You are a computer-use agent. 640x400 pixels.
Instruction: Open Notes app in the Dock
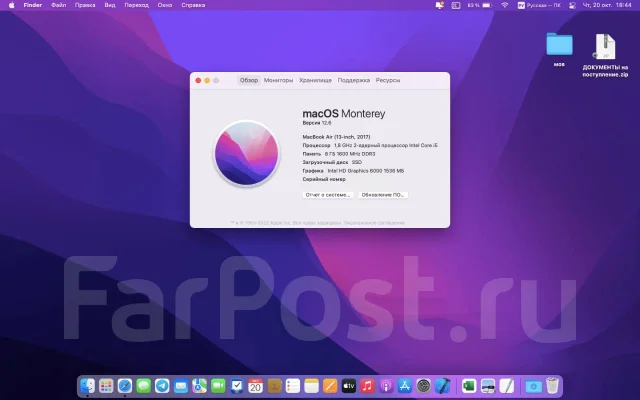click(x=311, y=386)
